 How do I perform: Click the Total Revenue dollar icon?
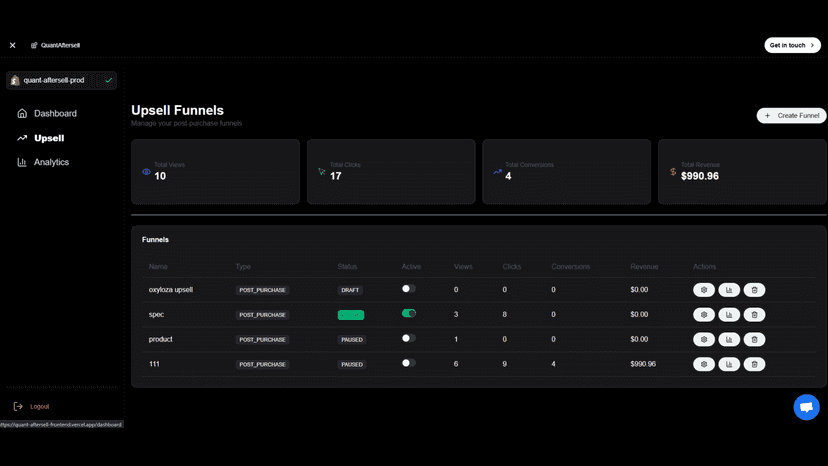[x=673, y=172]
